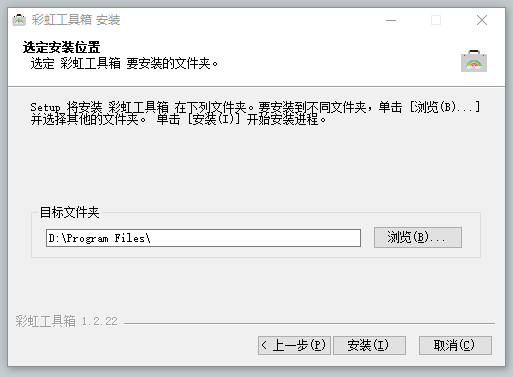Click the 彩虹工具箱 1.2.22 version label
The height and width of the screenshot is (377, 513).
66,321
